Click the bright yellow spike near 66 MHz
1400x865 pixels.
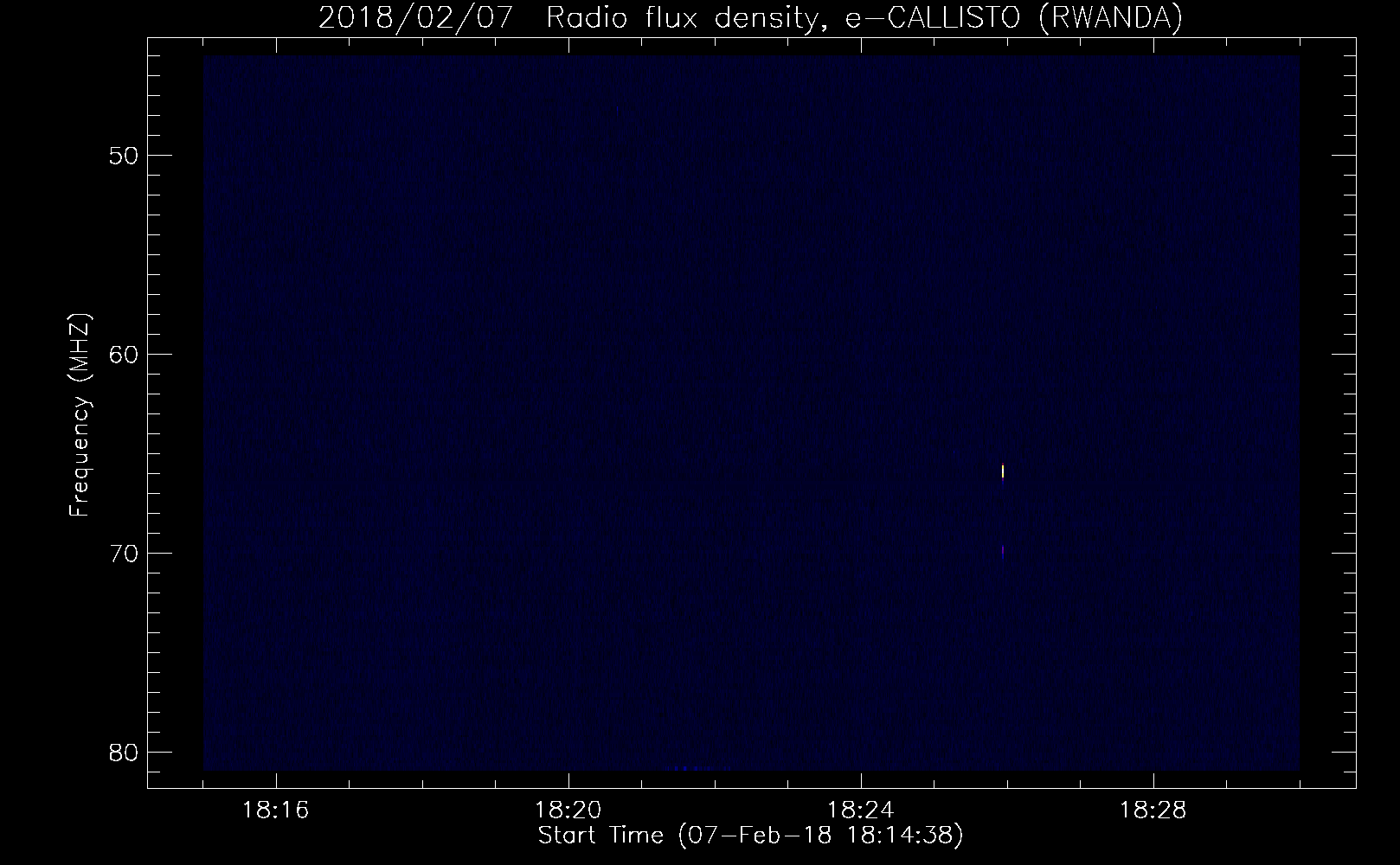click(x=1003, y=471)
